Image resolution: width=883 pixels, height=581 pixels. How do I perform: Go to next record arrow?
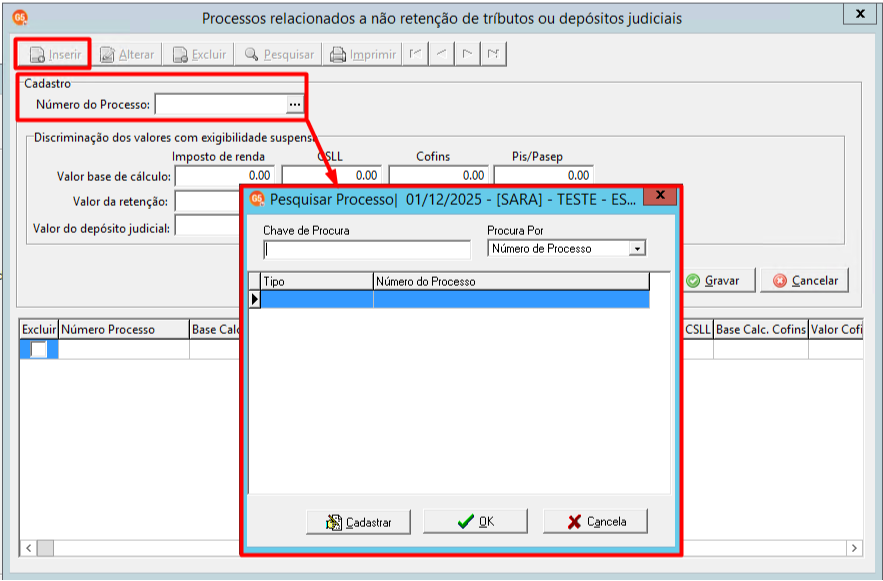pyautogui.click(x=467, y=54)
